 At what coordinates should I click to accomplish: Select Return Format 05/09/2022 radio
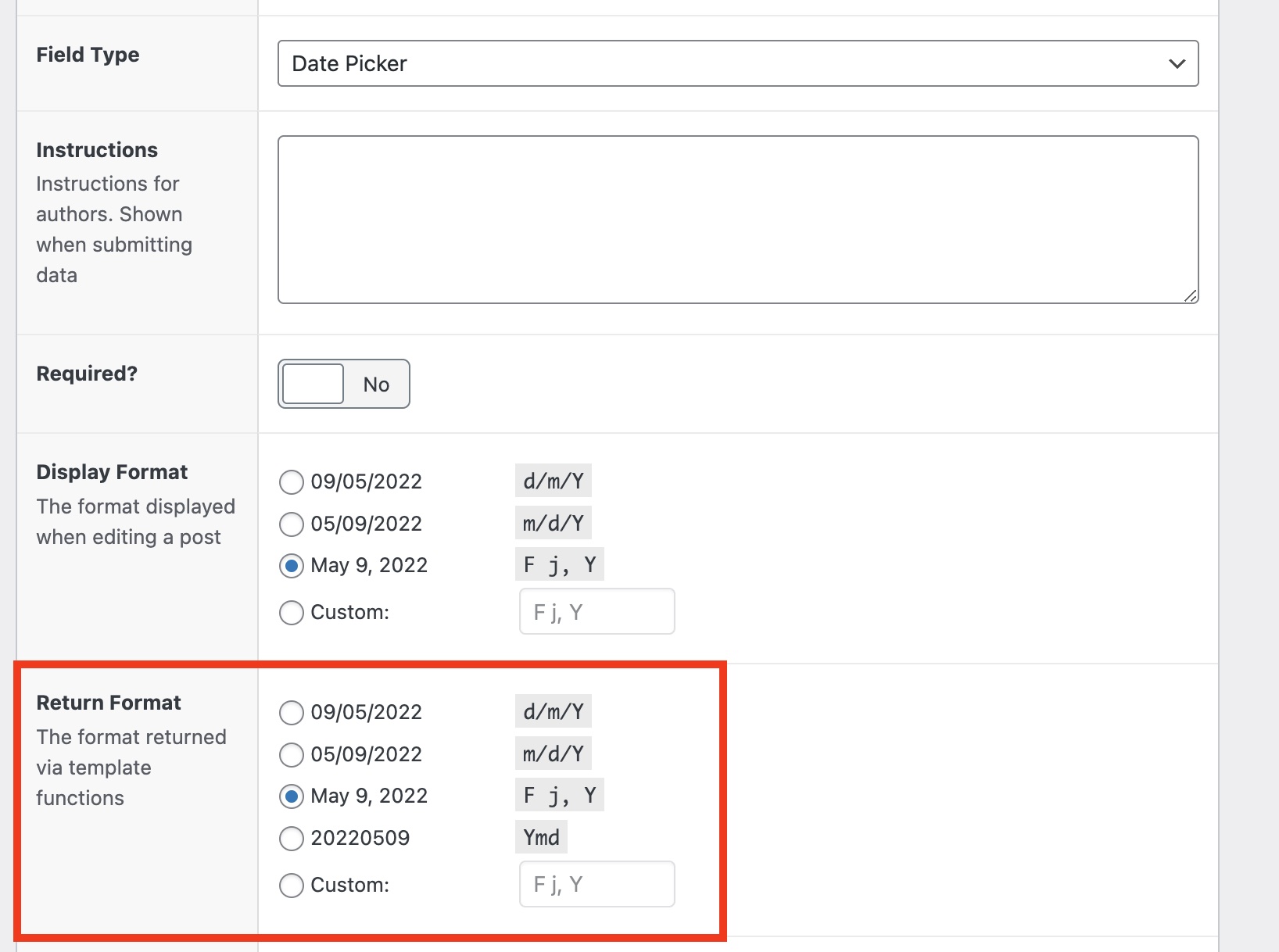tap(292, 754)
